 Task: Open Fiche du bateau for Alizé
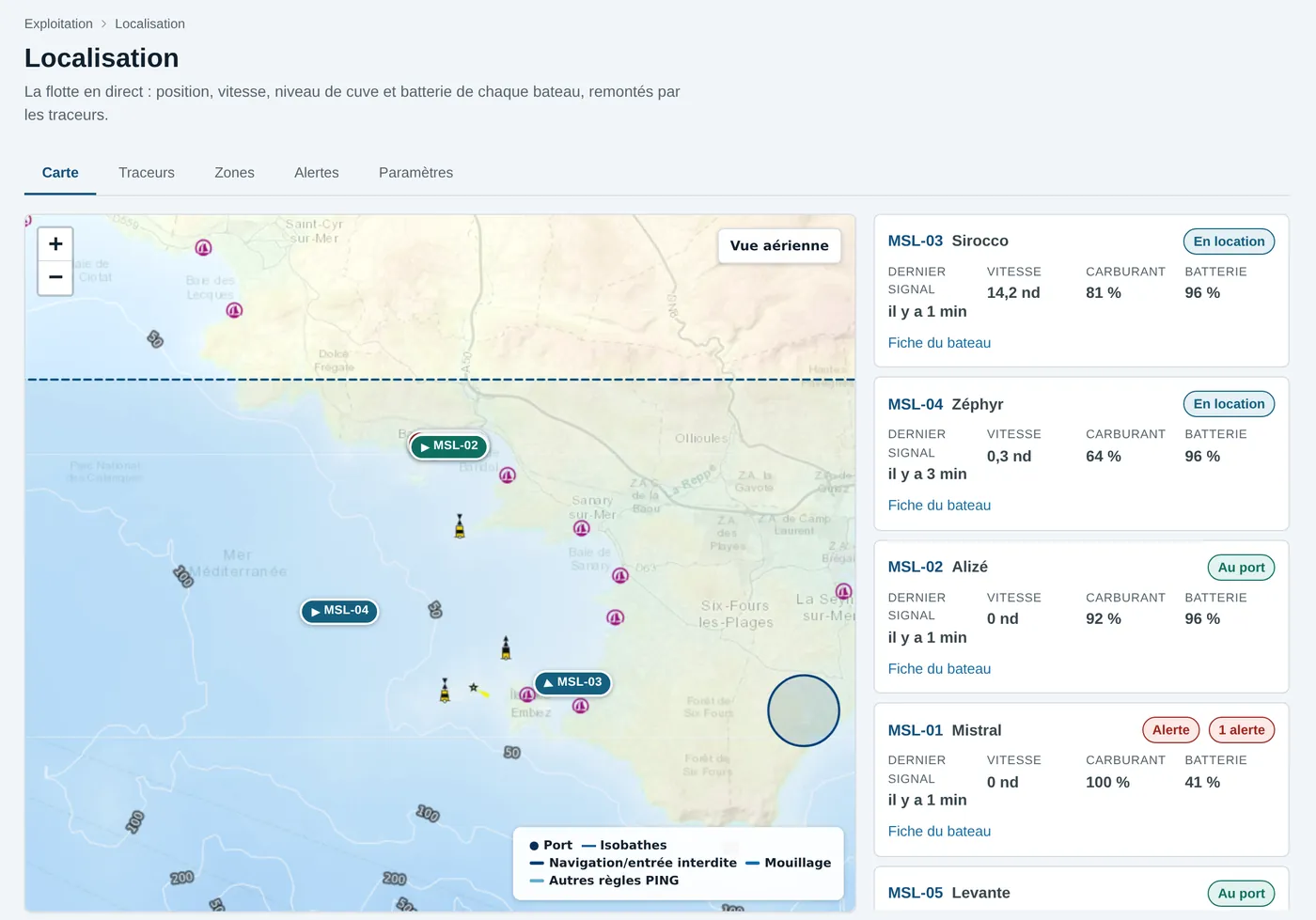pos(939,669)
